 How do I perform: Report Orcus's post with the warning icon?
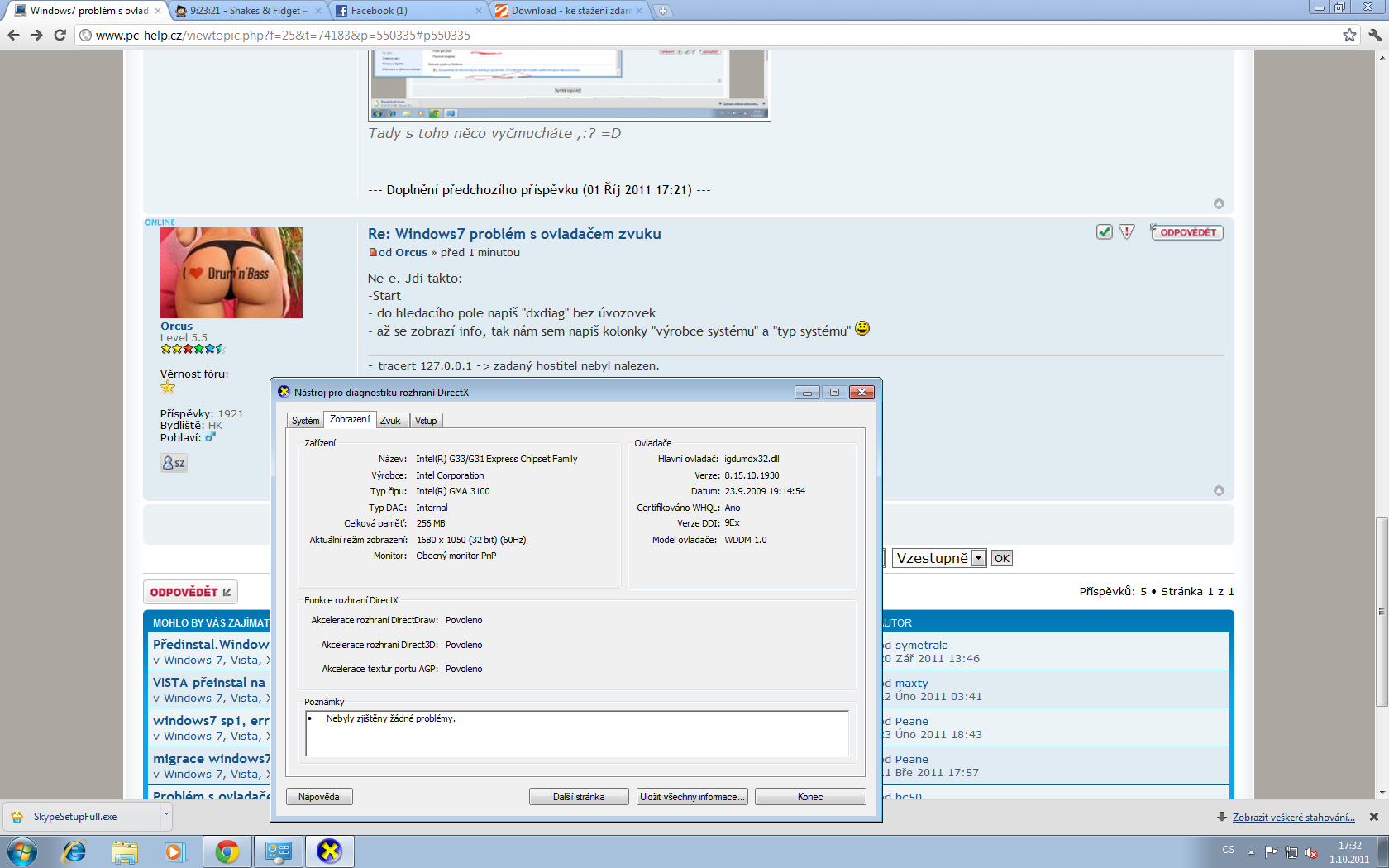[1127, 232]
